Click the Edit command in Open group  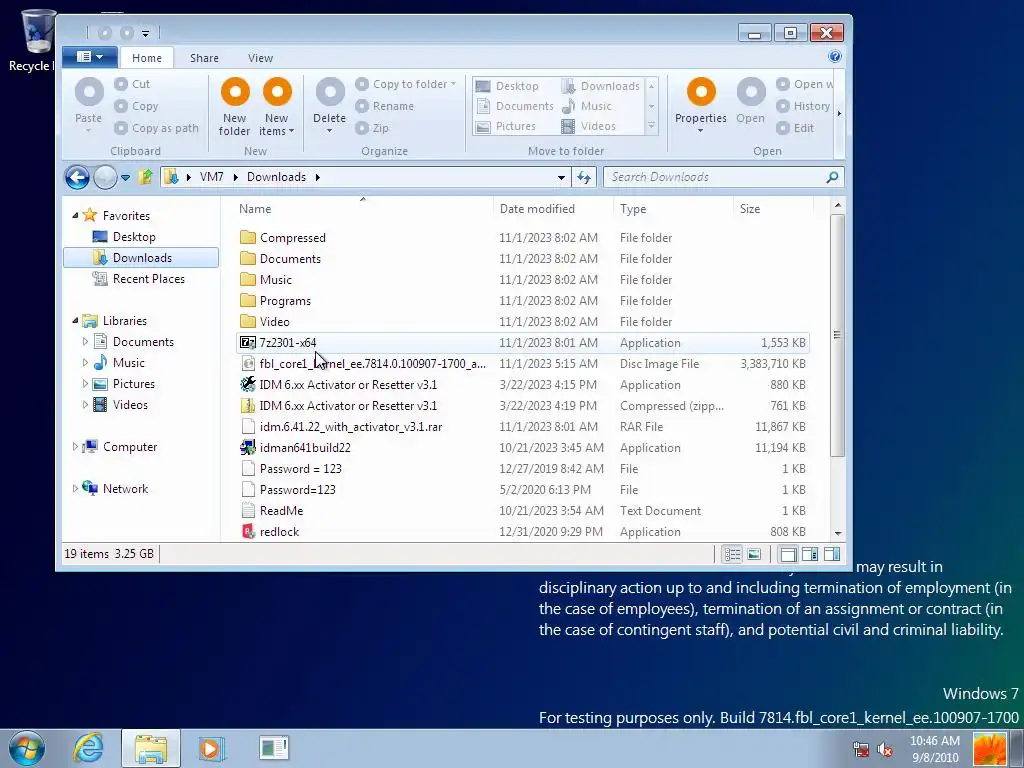coord(795,128)
